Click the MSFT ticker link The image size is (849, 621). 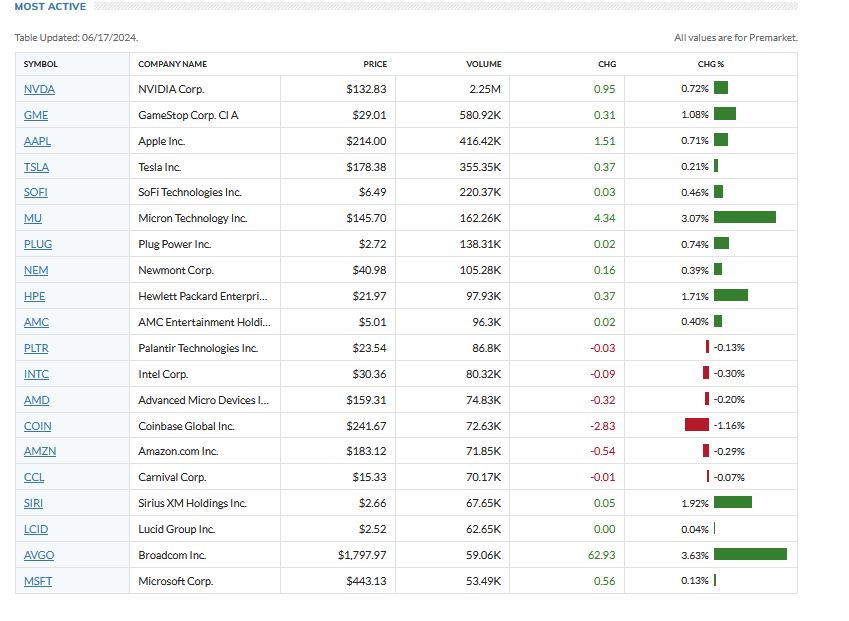37,581
